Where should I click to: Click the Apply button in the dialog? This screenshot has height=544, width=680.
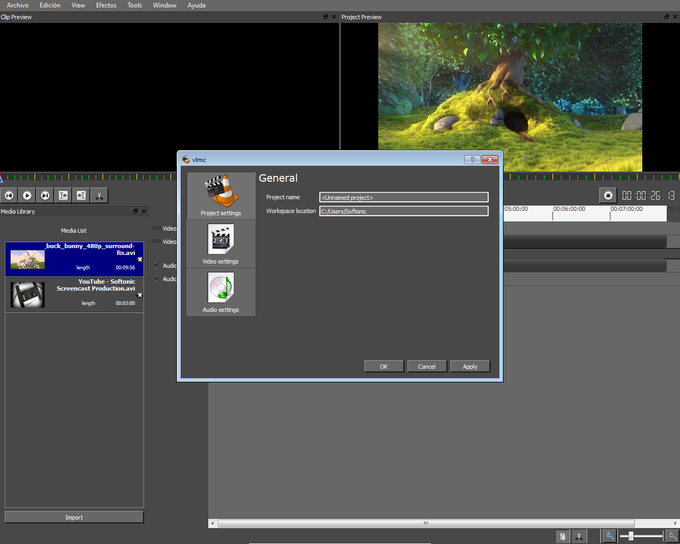coord(470,366)
